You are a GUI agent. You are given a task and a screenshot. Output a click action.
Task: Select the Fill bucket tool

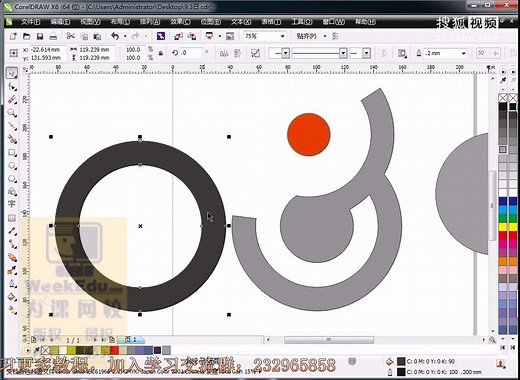pos(12,297)
